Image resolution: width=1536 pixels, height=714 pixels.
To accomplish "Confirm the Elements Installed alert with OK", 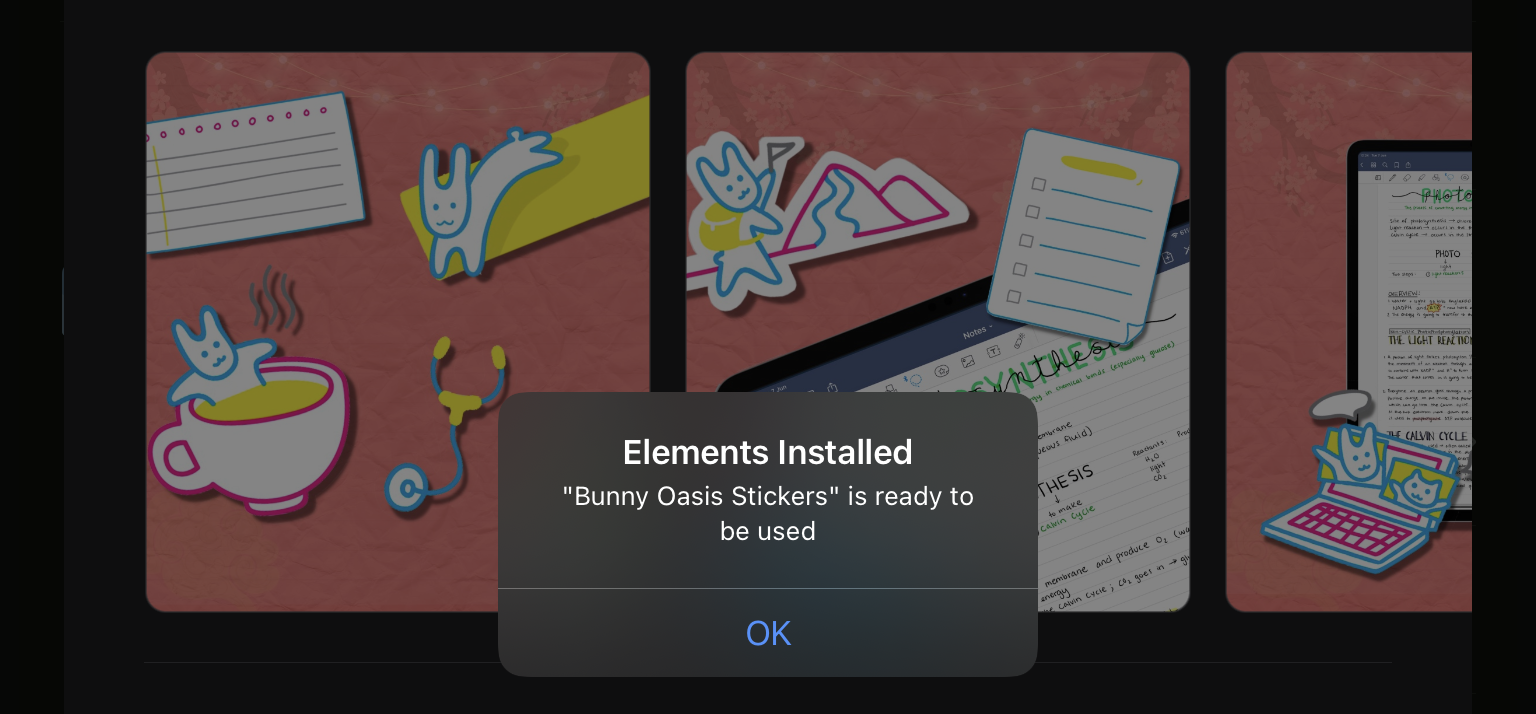I will 768,633.
